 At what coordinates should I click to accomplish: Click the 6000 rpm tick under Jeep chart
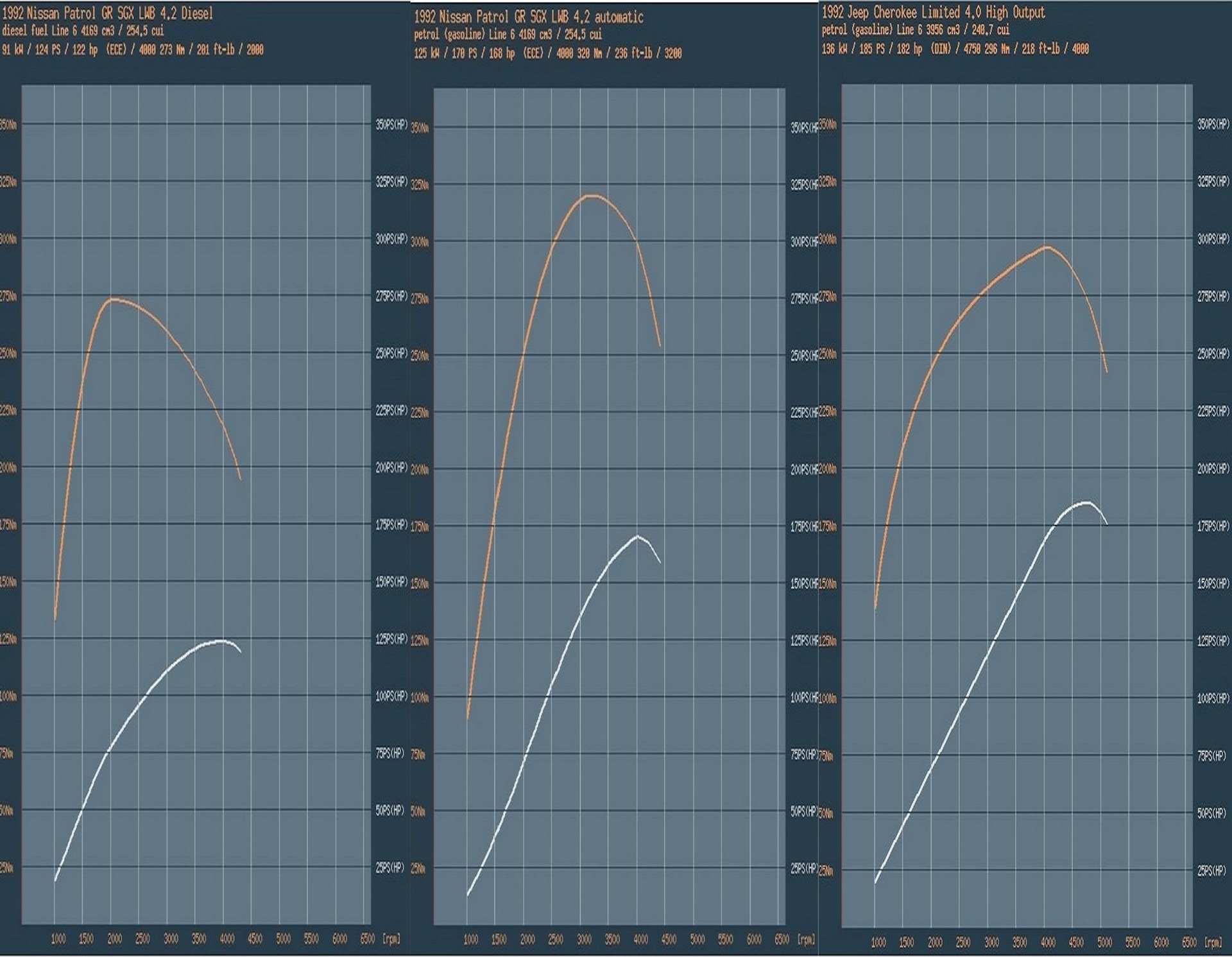(1161, 943)
